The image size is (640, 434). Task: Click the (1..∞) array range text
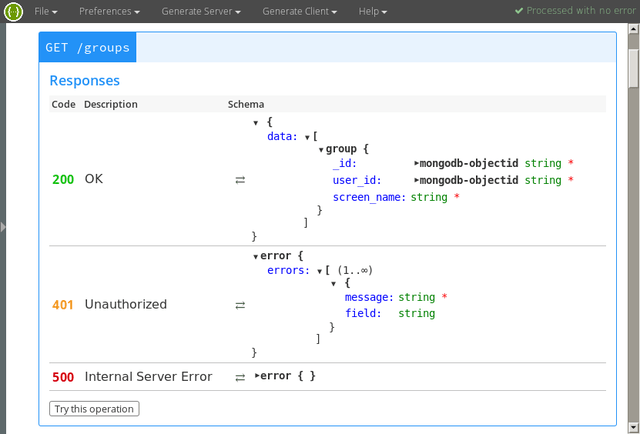click(x=356, y=270)
